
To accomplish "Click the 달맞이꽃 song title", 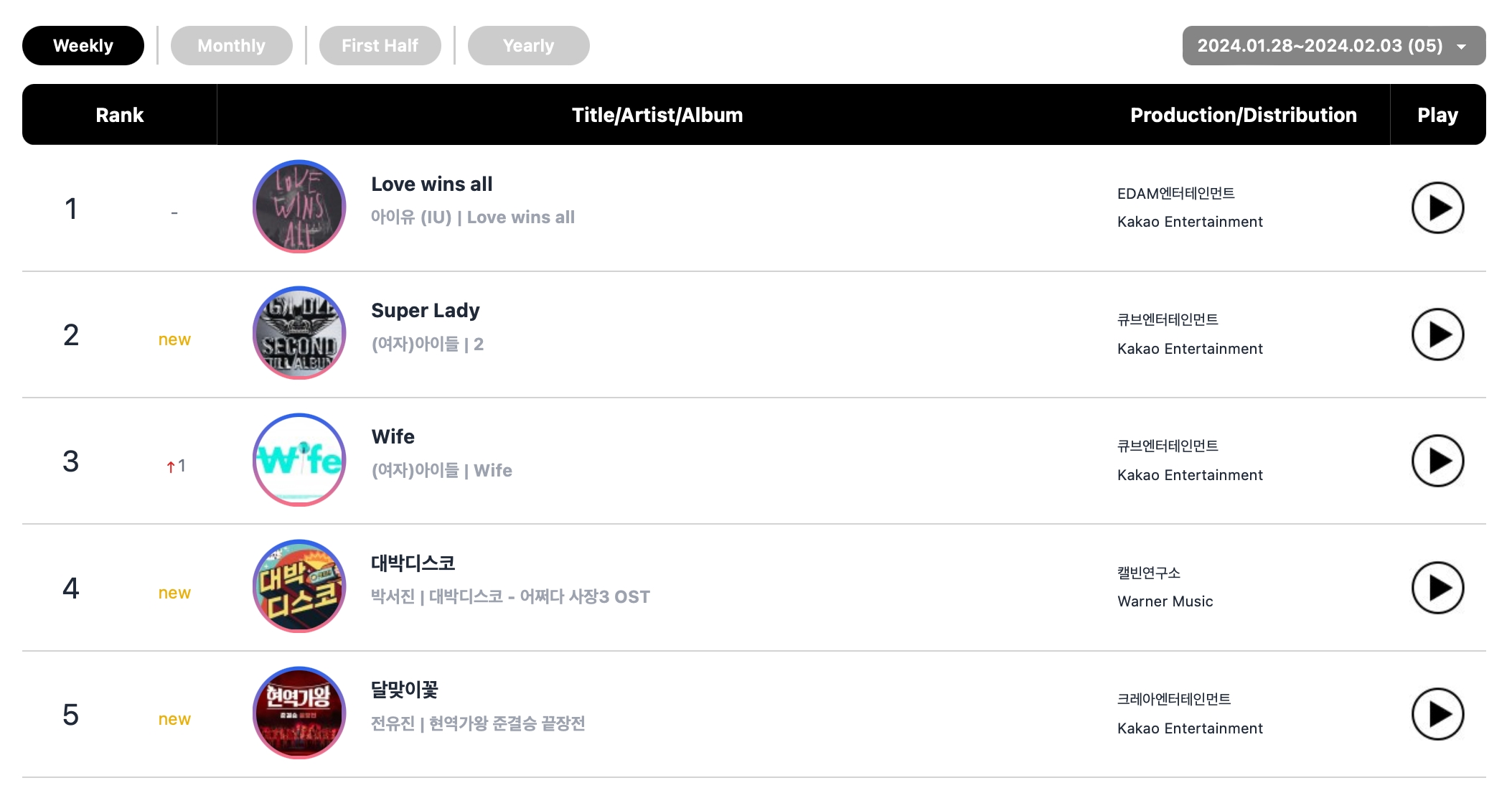I will [x=404, y=690].
